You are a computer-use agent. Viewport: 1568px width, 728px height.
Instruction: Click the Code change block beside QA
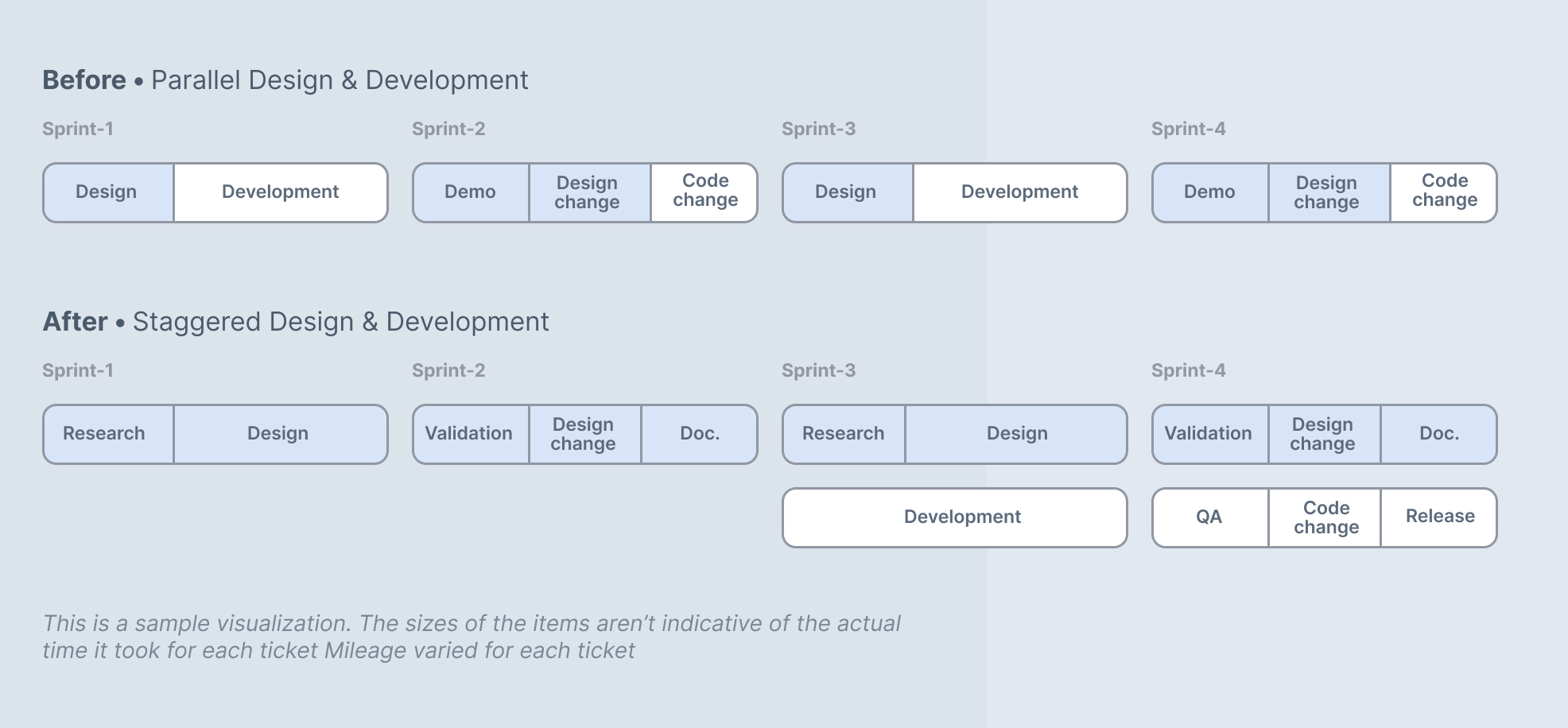1324,517
